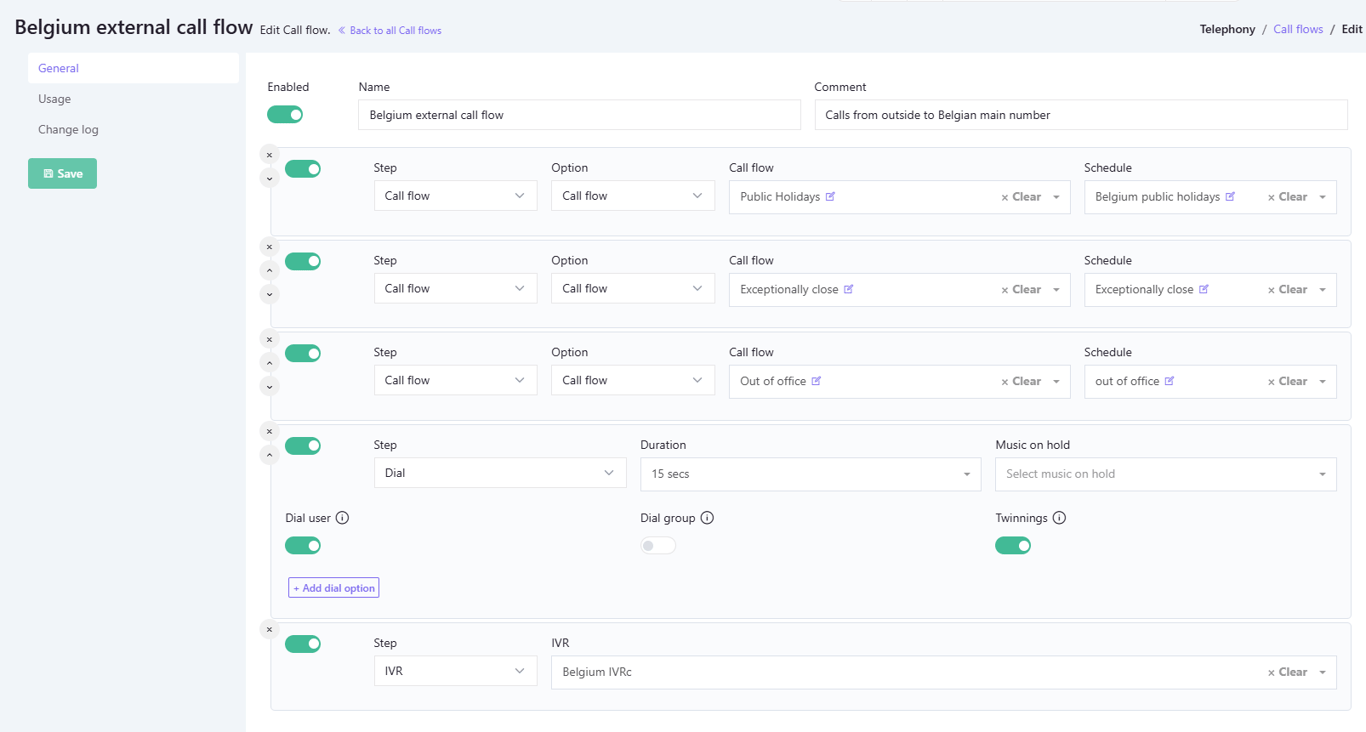1366x732 pixels.
Task: Open Public Holidays call flow edit icon
Action: (x=830, y=197)
